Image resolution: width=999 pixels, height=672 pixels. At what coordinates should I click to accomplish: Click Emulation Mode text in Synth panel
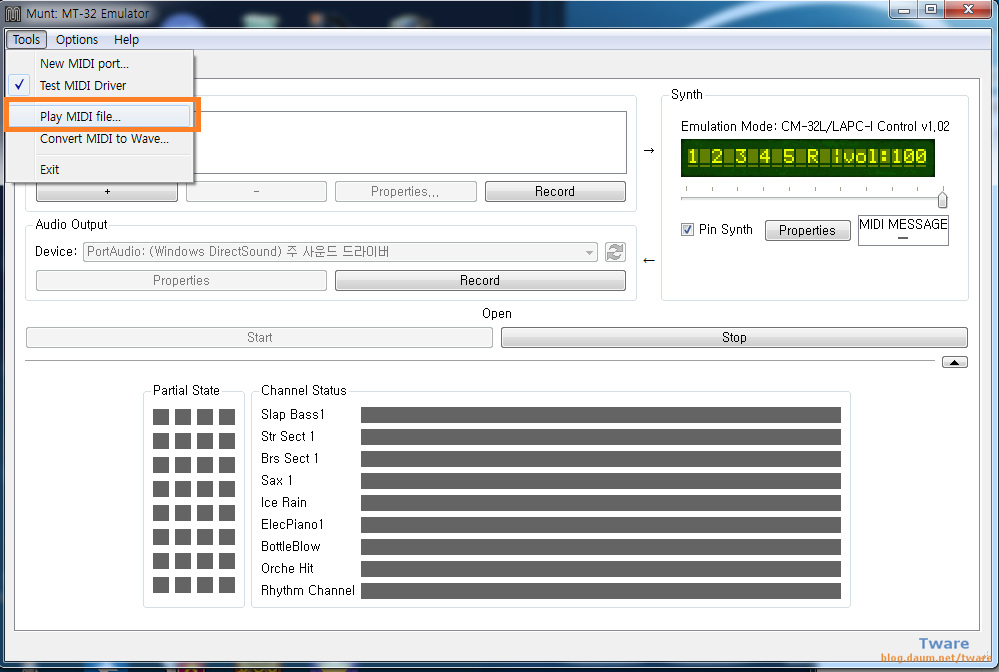coord(815,126)
